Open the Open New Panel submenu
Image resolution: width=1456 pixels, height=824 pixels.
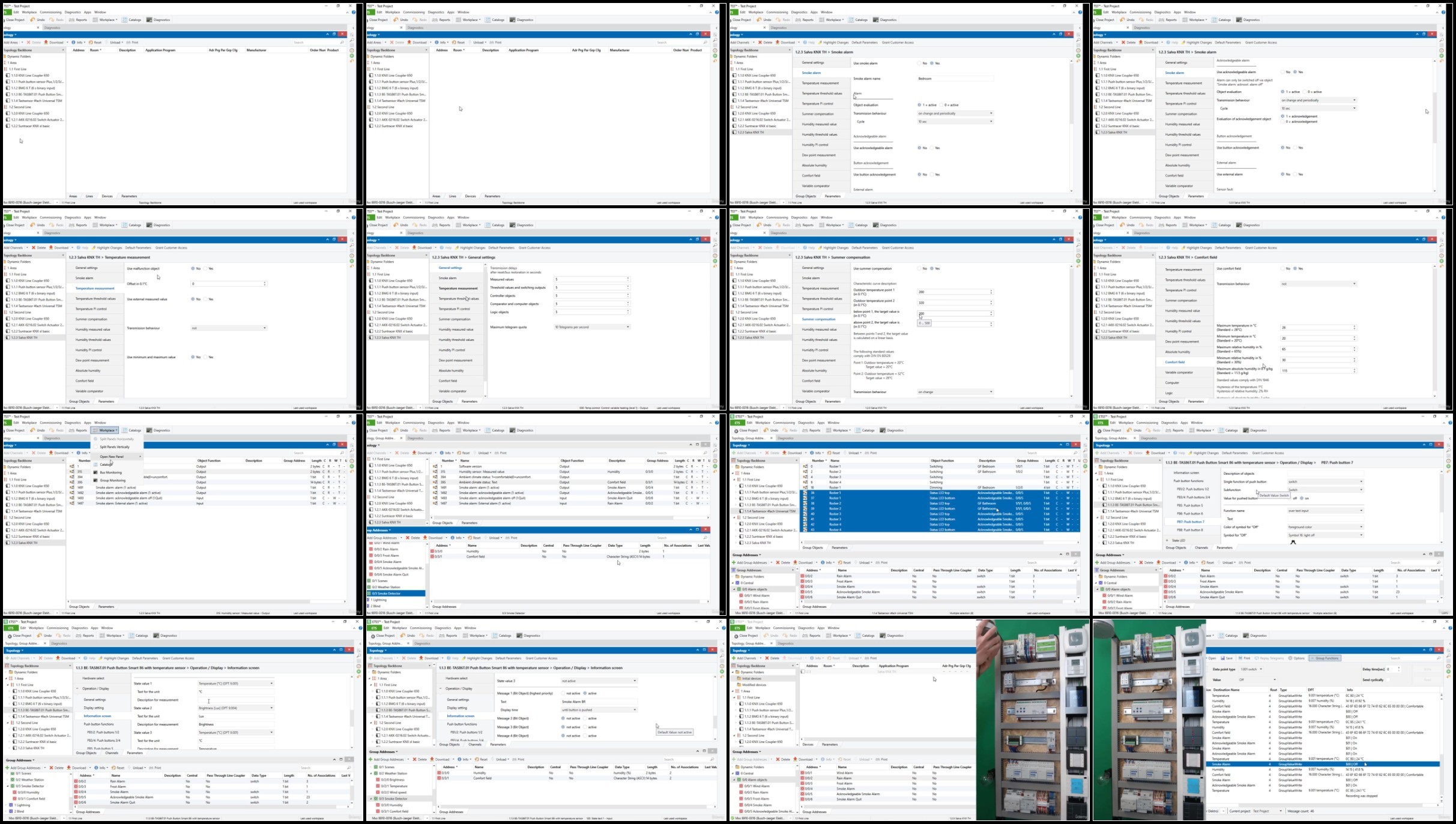click(x=117, y=457)
